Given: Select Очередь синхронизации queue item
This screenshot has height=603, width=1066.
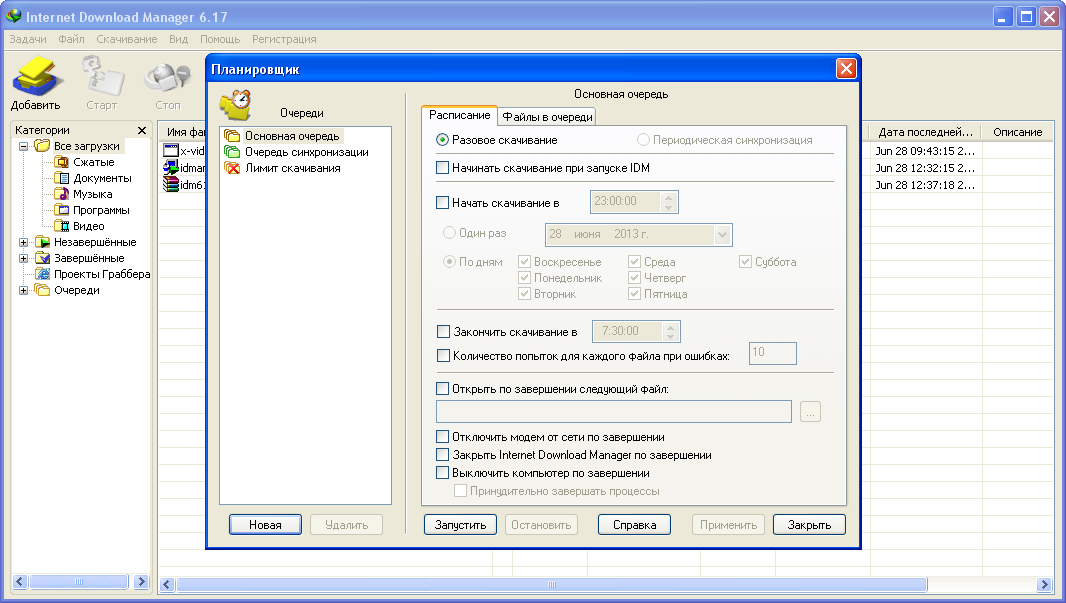Looking at the screenshot, I should (306, 152).
